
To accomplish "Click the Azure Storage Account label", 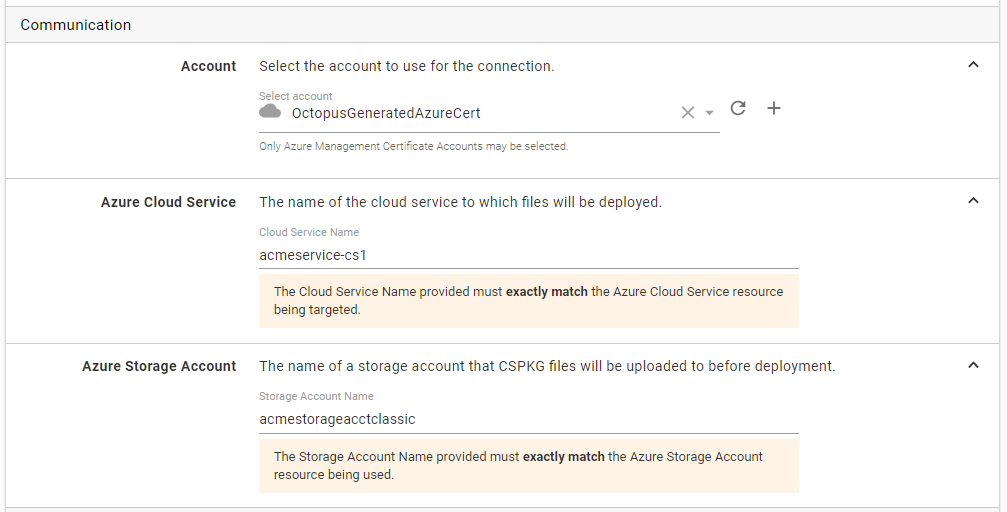I will tap(159, 366).
